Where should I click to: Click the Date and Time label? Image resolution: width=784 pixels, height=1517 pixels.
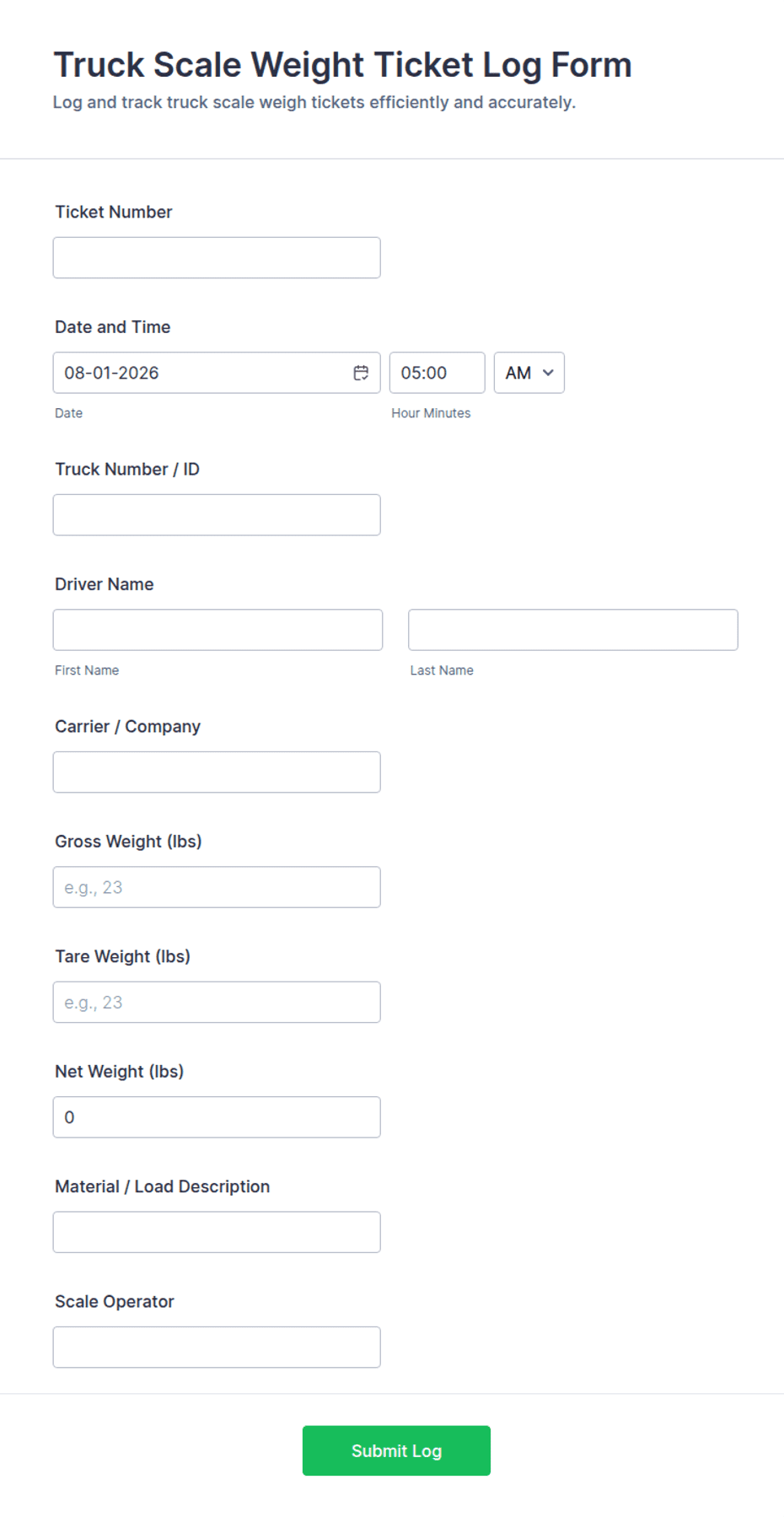(113, 327)
